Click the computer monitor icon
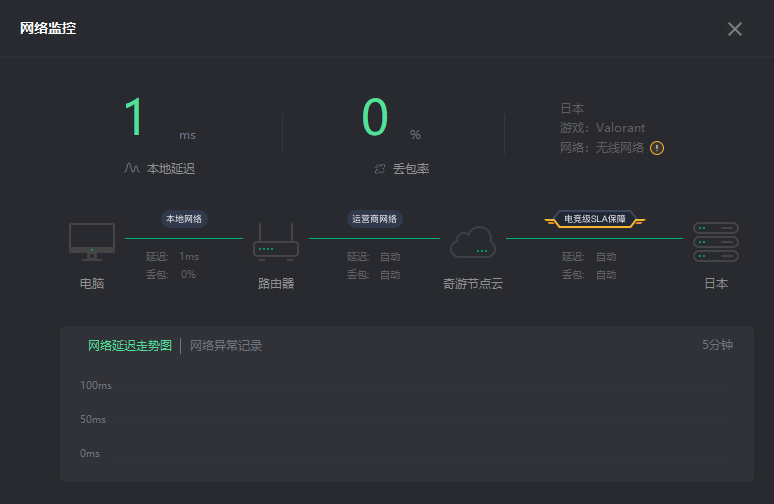Viewport: 774px width, 504px height. point(92,241)
